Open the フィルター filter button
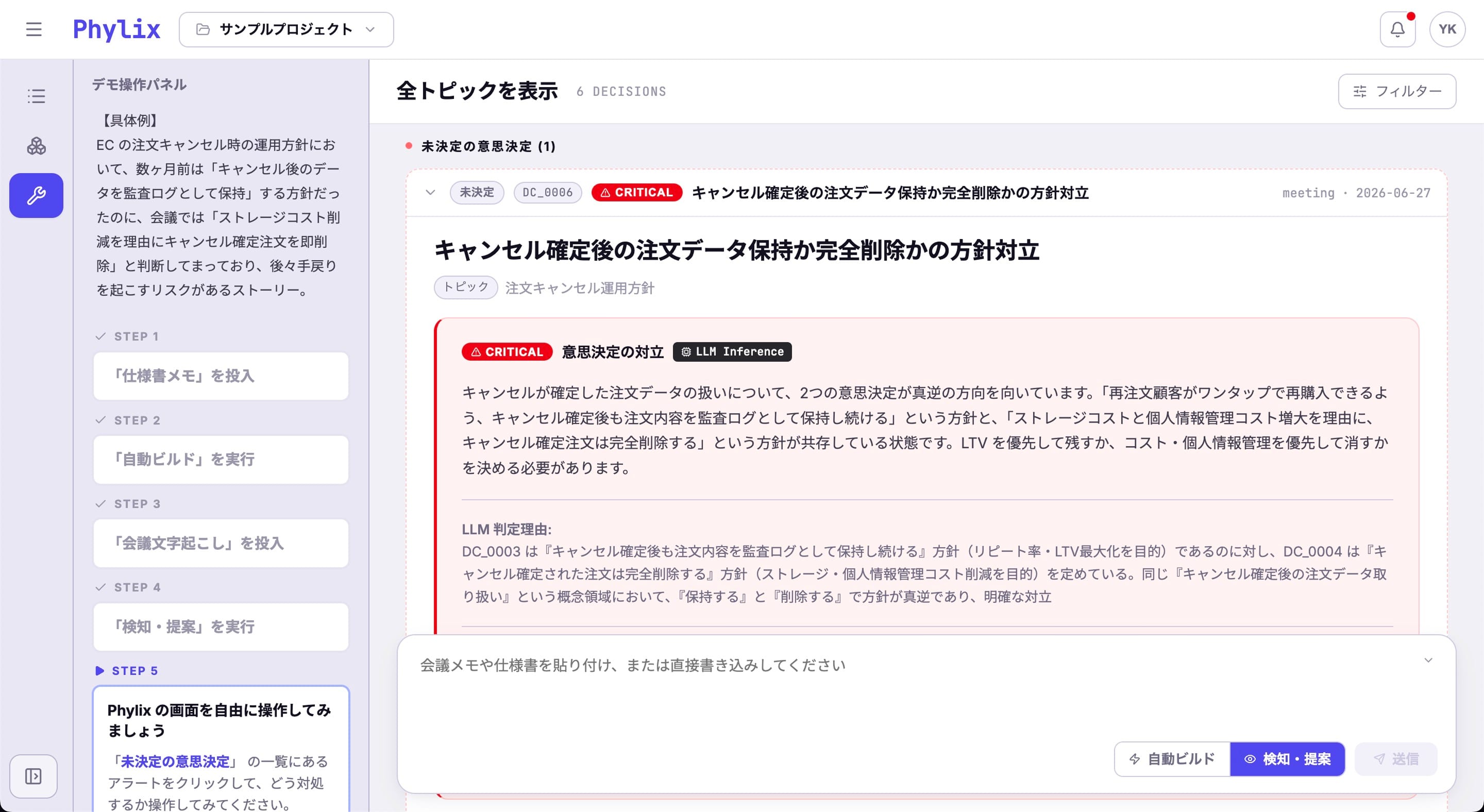 click(1397, 91)
